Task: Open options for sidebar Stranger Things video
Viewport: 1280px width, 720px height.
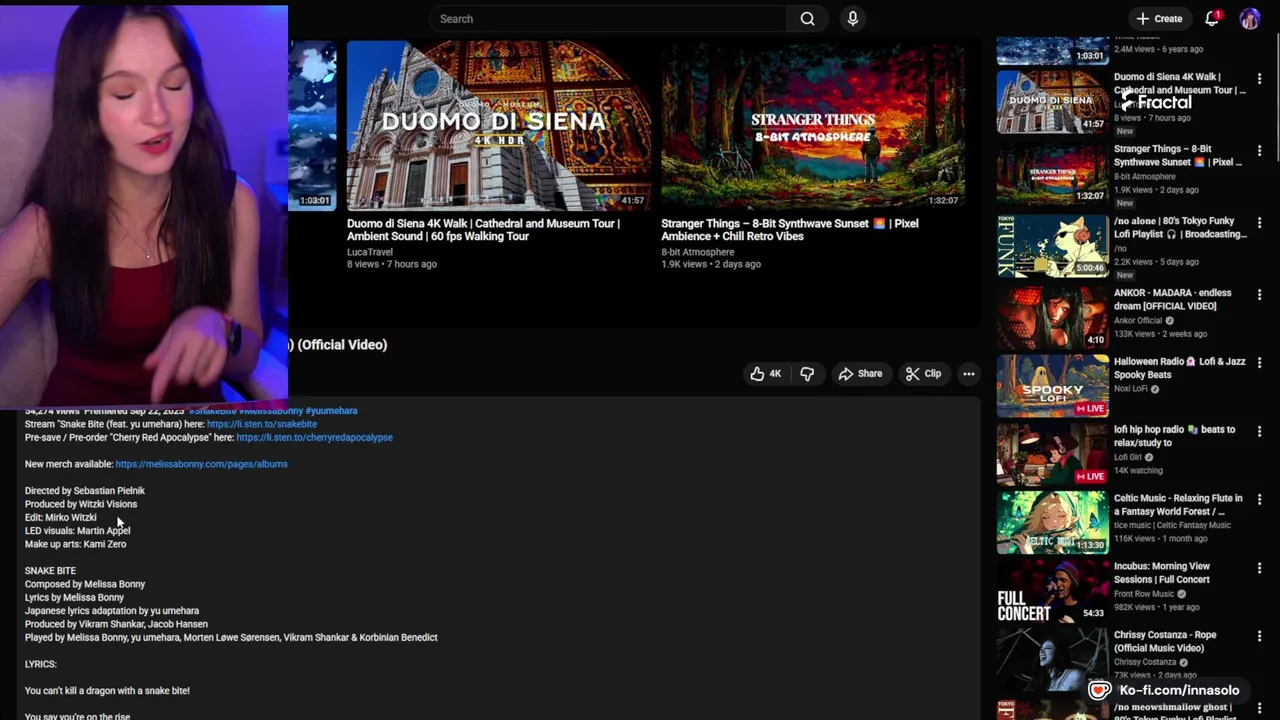Action: point(1259,151)
